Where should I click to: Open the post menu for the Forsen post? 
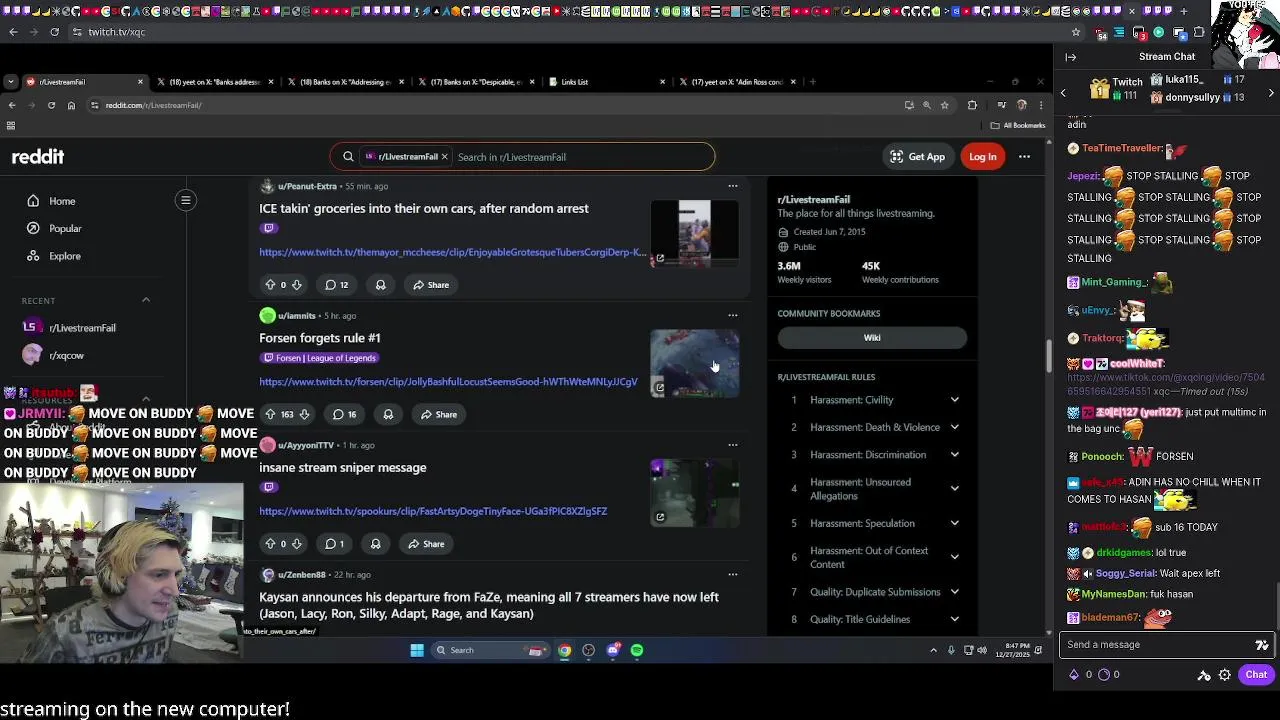[x=733, y=315]
